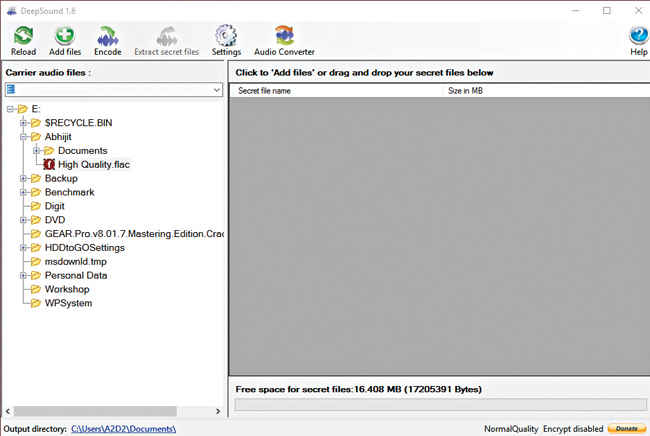The height and width of the screenshot is (436, 650).
Task: Select the Personal Data folder name
Action: tap(76, 276)
